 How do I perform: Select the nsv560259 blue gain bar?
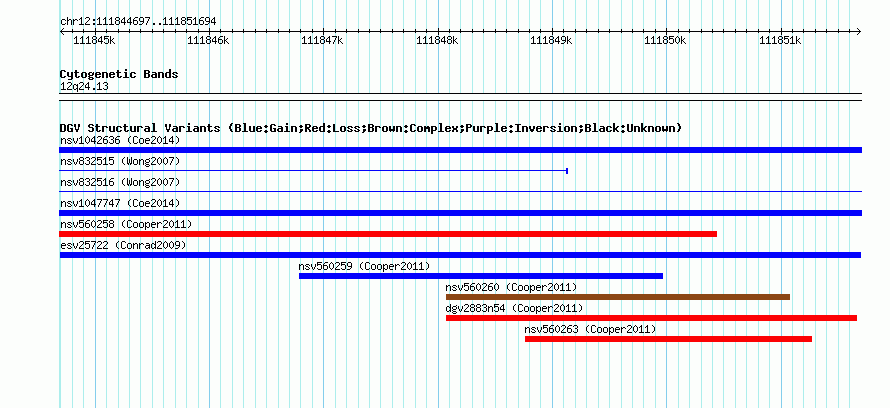pyautogui.click(x=481, y=276)
